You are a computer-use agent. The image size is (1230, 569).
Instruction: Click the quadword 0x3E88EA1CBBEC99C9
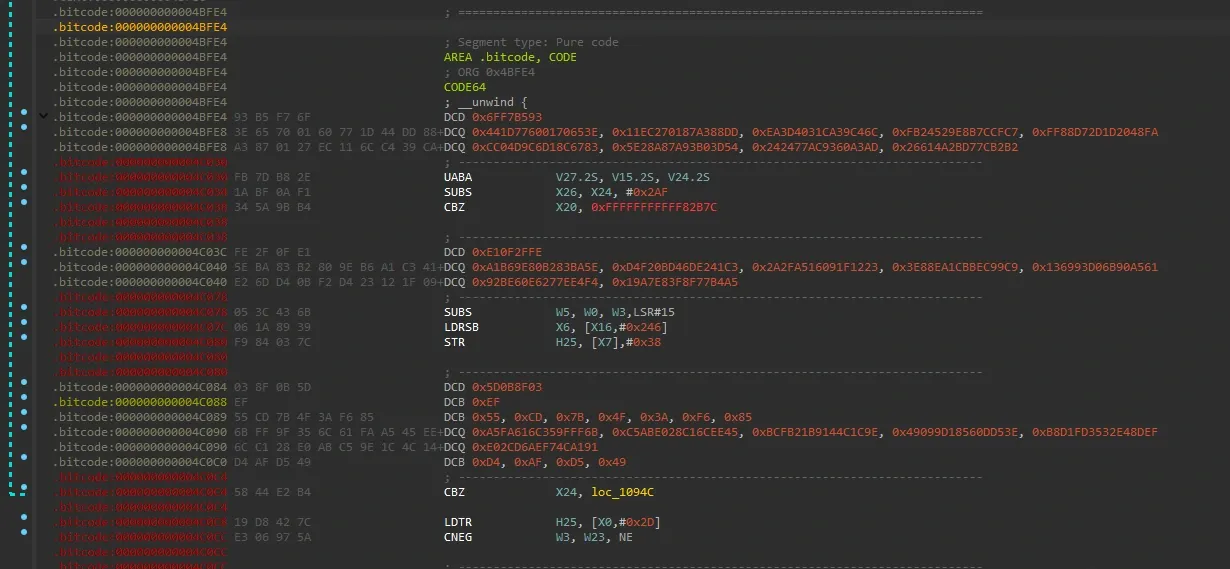pos(955,267)
